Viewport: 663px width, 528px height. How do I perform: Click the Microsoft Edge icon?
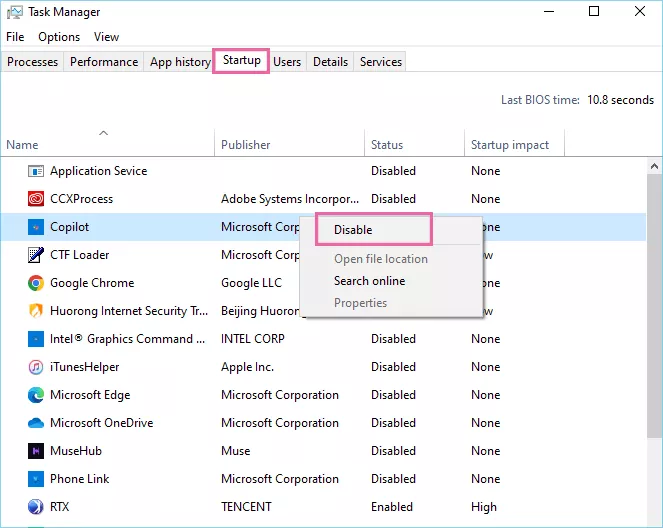click(x=36, y=395)
